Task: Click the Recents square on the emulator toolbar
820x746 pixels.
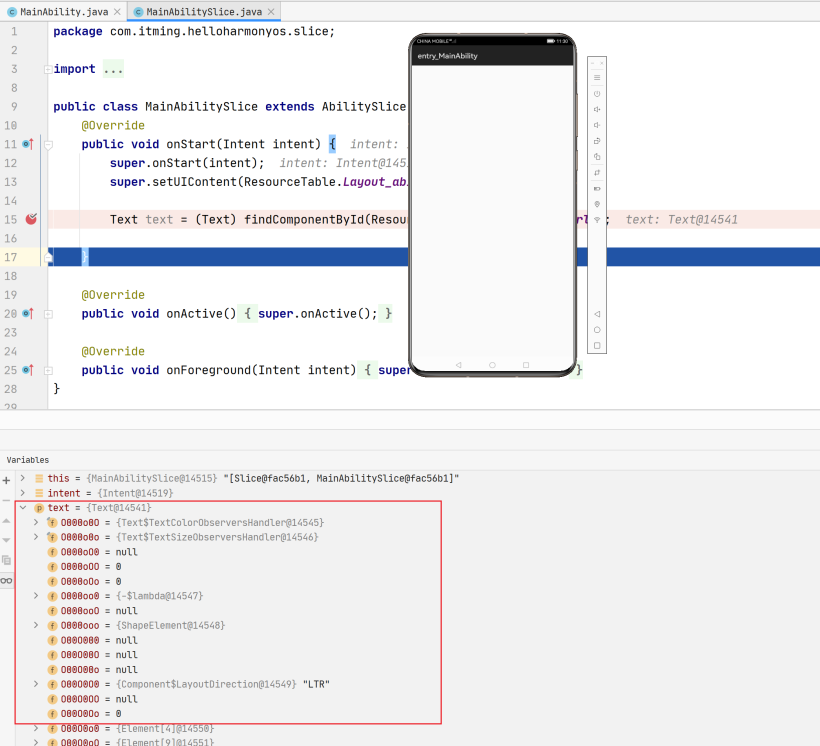Action: pyautogui.click(x=597, y=345)
